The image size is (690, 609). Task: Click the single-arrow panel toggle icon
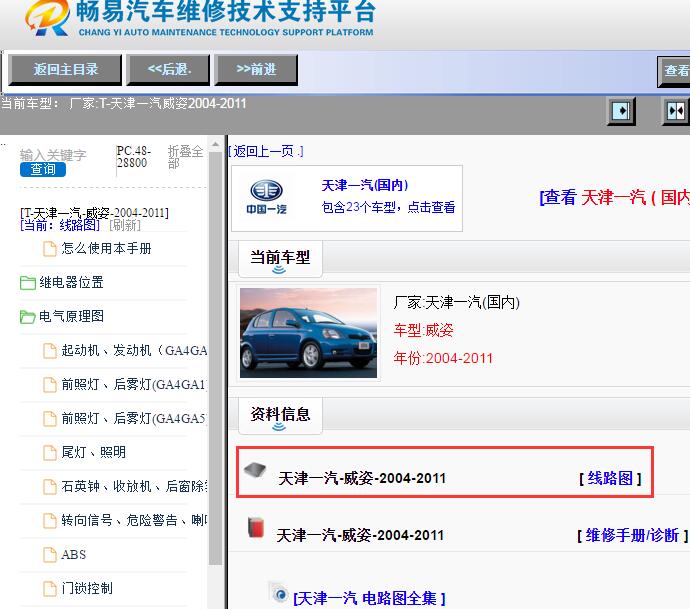pyautogui.click(x=621, y=110)
